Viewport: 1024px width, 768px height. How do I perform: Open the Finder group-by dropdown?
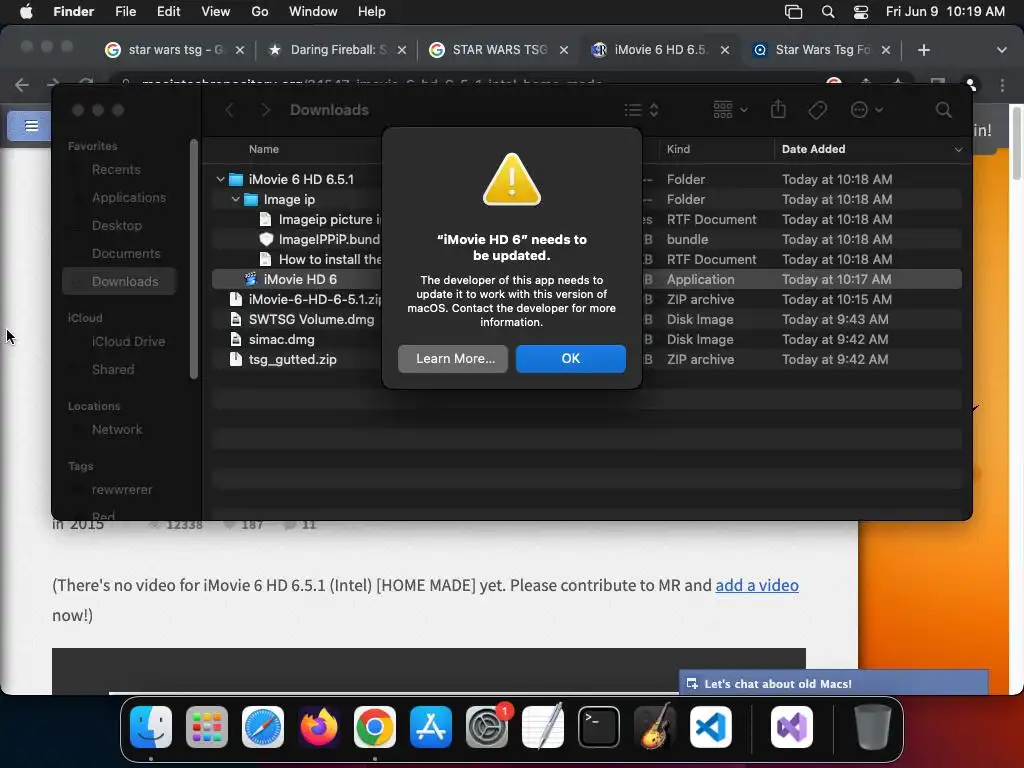(729, 110)
